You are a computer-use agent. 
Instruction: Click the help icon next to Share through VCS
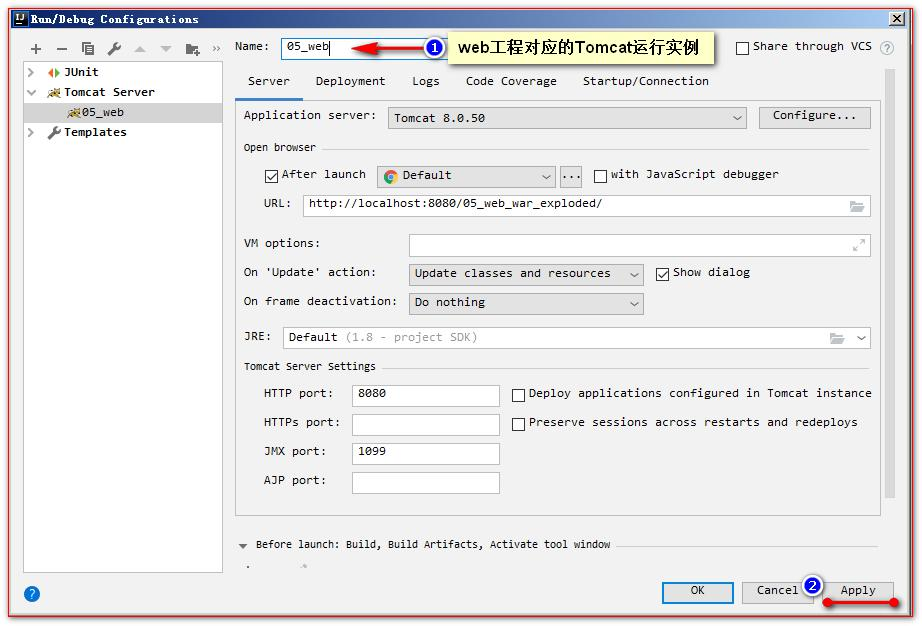click(x=887, y=48)
